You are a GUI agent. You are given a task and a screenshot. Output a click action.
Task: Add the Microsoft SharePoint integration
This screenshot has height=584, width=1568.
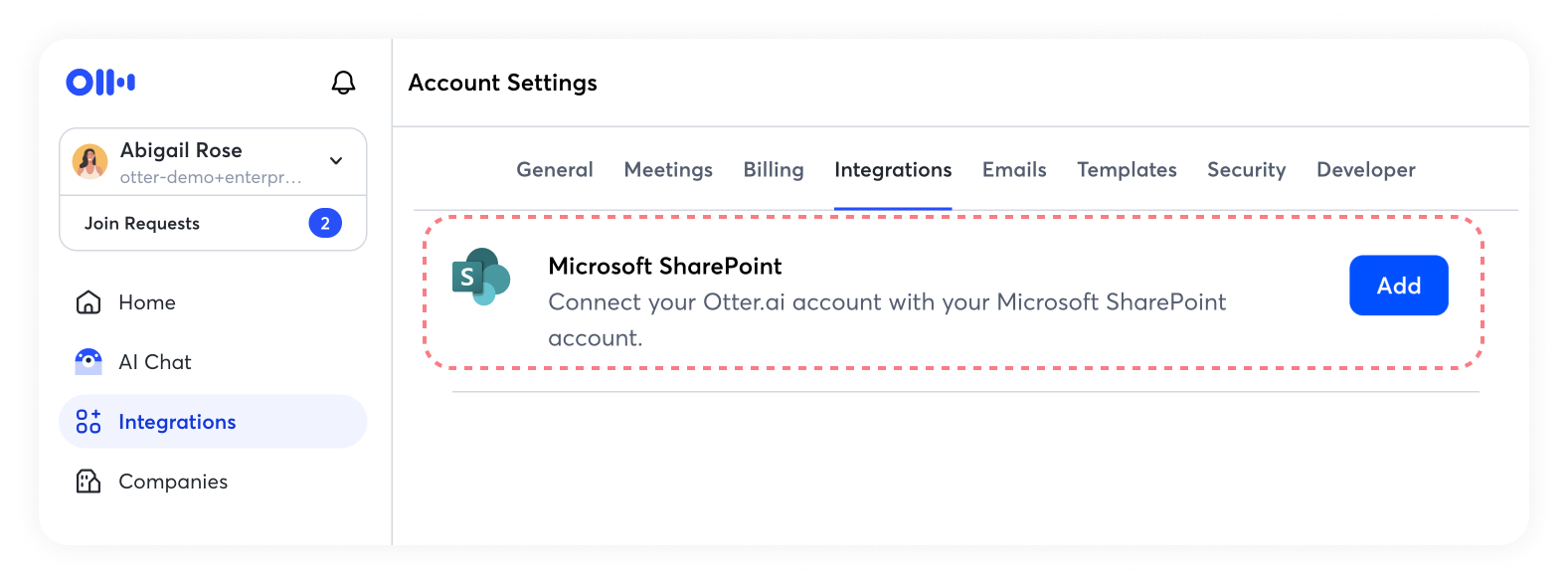(x=1398, y=286)
